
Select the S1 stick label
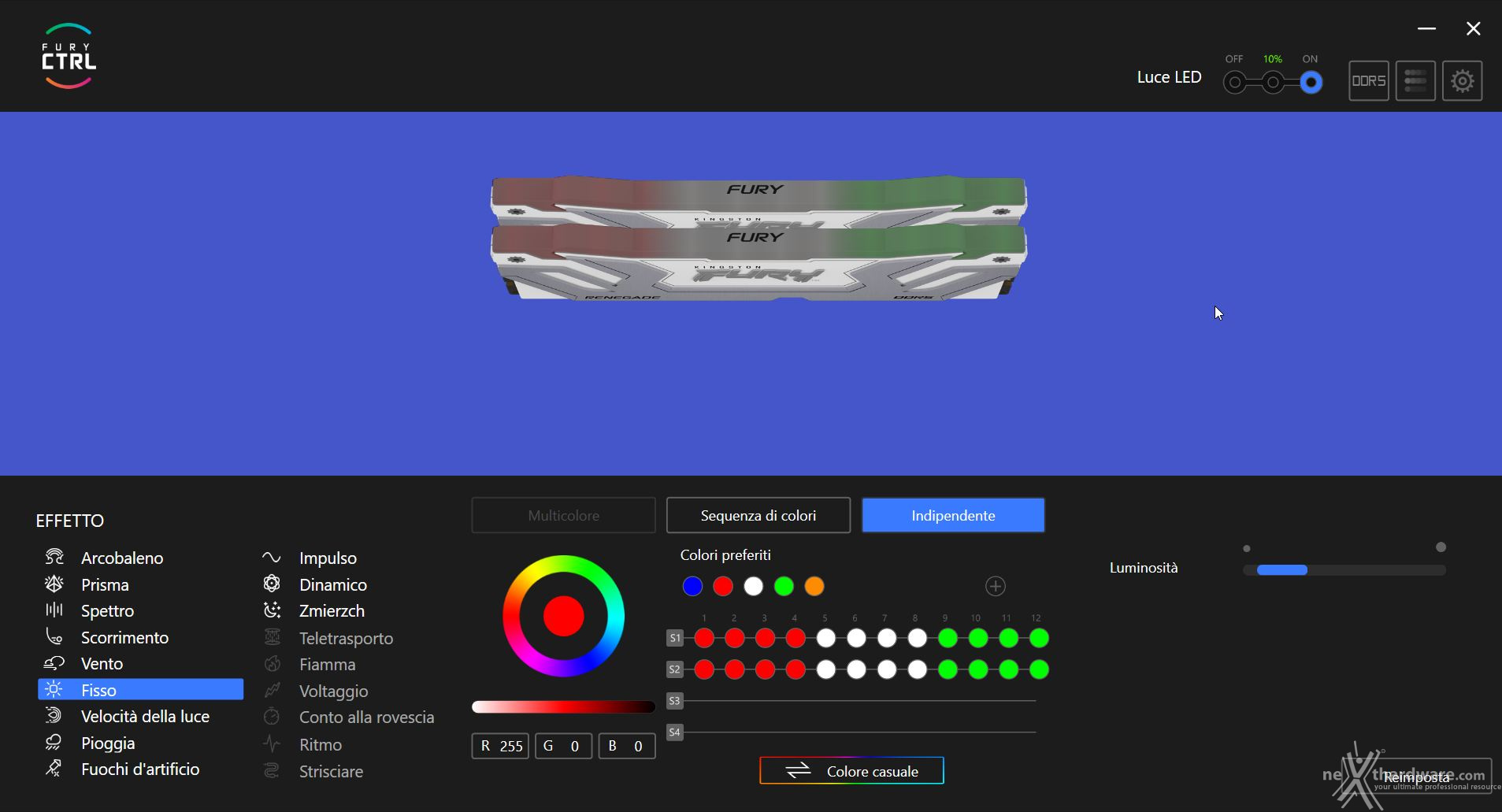coord(674,638)
